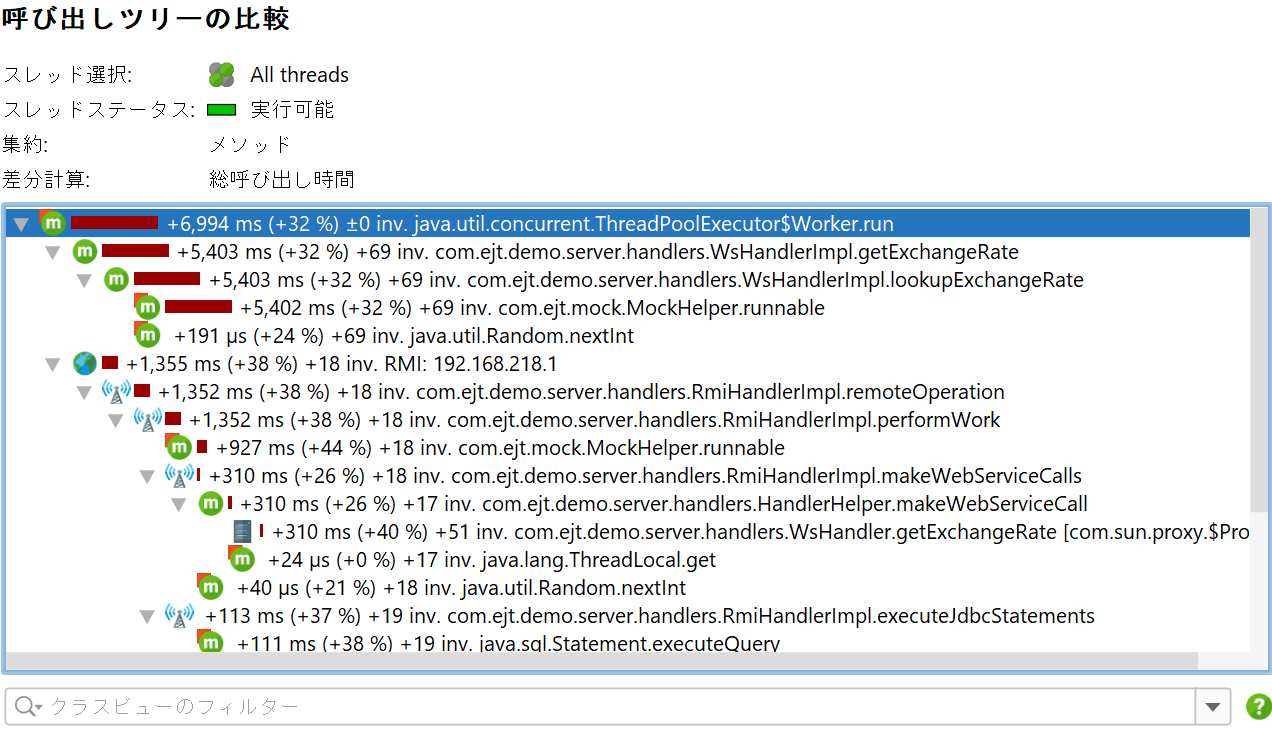The width and height of the screenshot is (1272, 730).
Task: Collapse the RmiHandlerImpl.makeWebServiceCalls node
Action: click(147, 477)
